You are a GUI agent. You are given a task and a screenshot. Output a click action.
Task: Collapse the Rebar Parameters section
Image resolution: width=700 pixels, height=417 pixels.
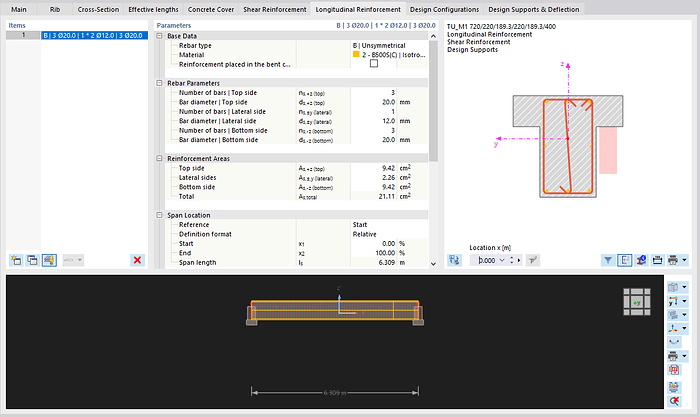159,83
